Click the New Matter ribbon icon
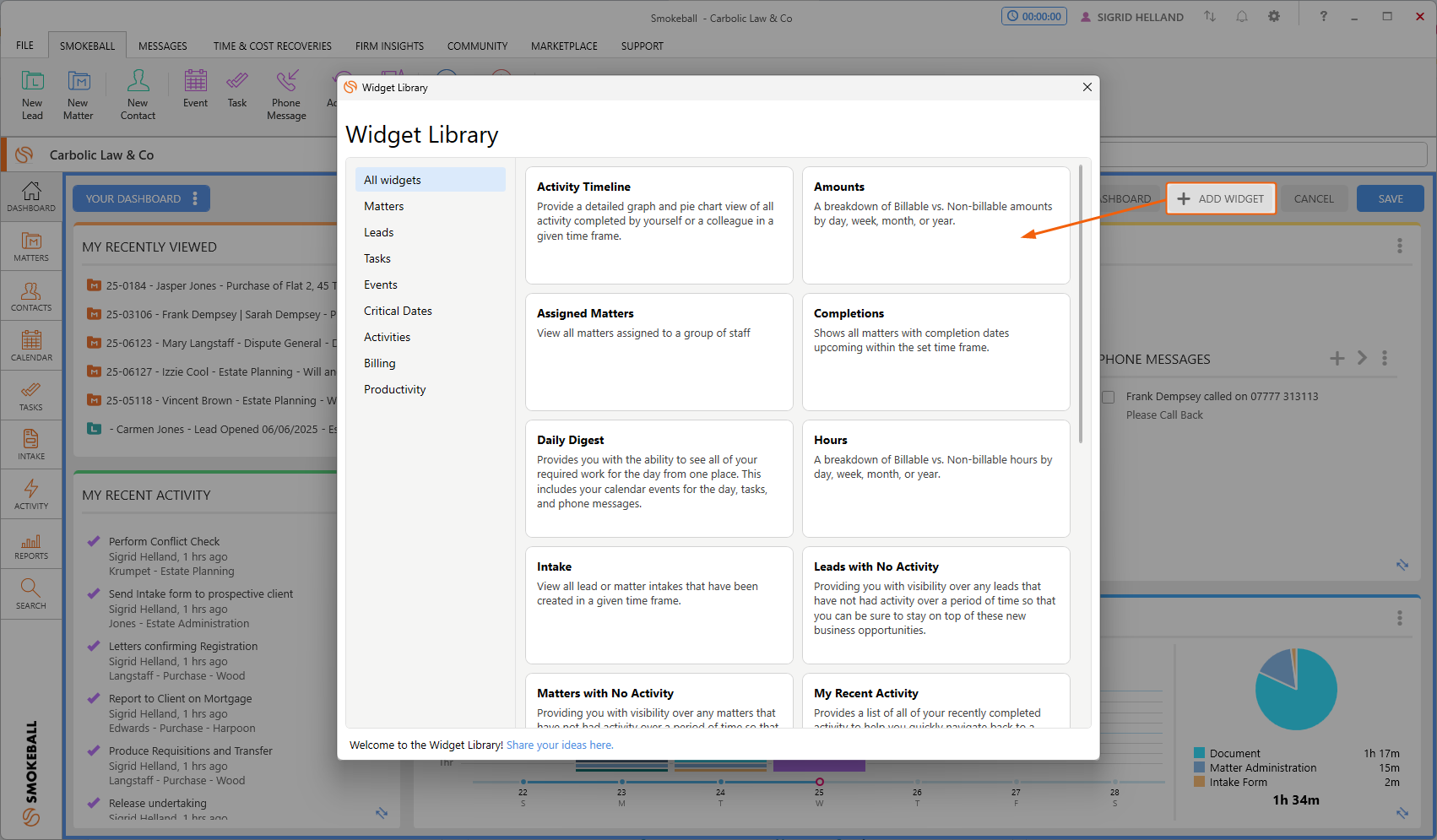The image size is (1437, 840). [x=78, y=95]
